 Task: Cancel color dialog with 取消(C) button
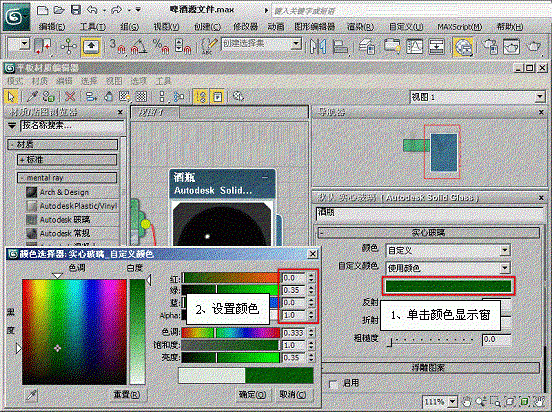pos(293,394)
